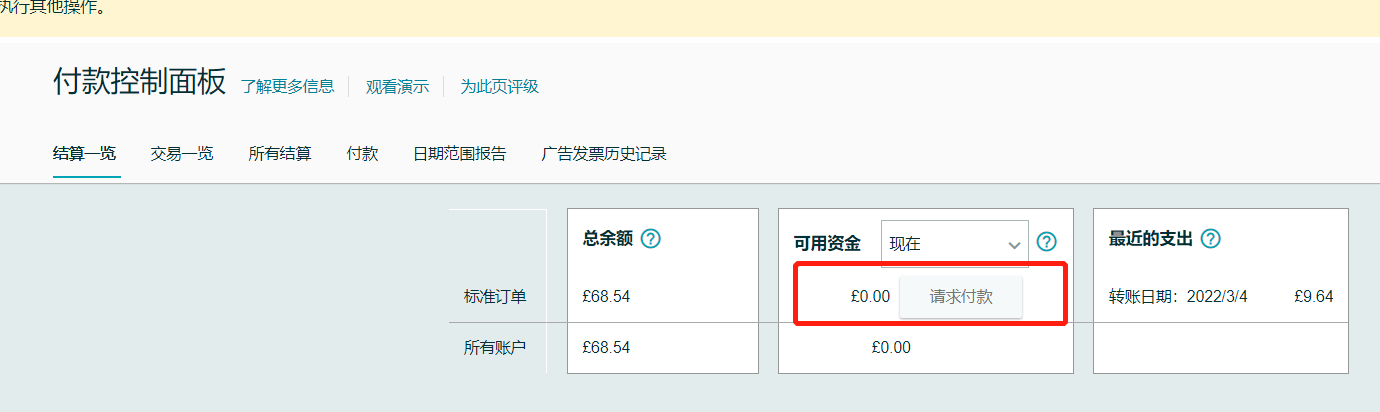Open the 所有结算 tab
This screenshot has height=412, width=1380.
point(280,154)
